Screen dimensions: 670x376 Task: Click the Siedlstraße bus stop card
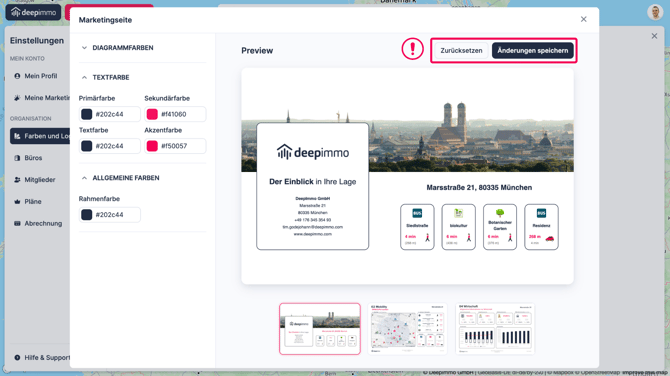(417, 227)
